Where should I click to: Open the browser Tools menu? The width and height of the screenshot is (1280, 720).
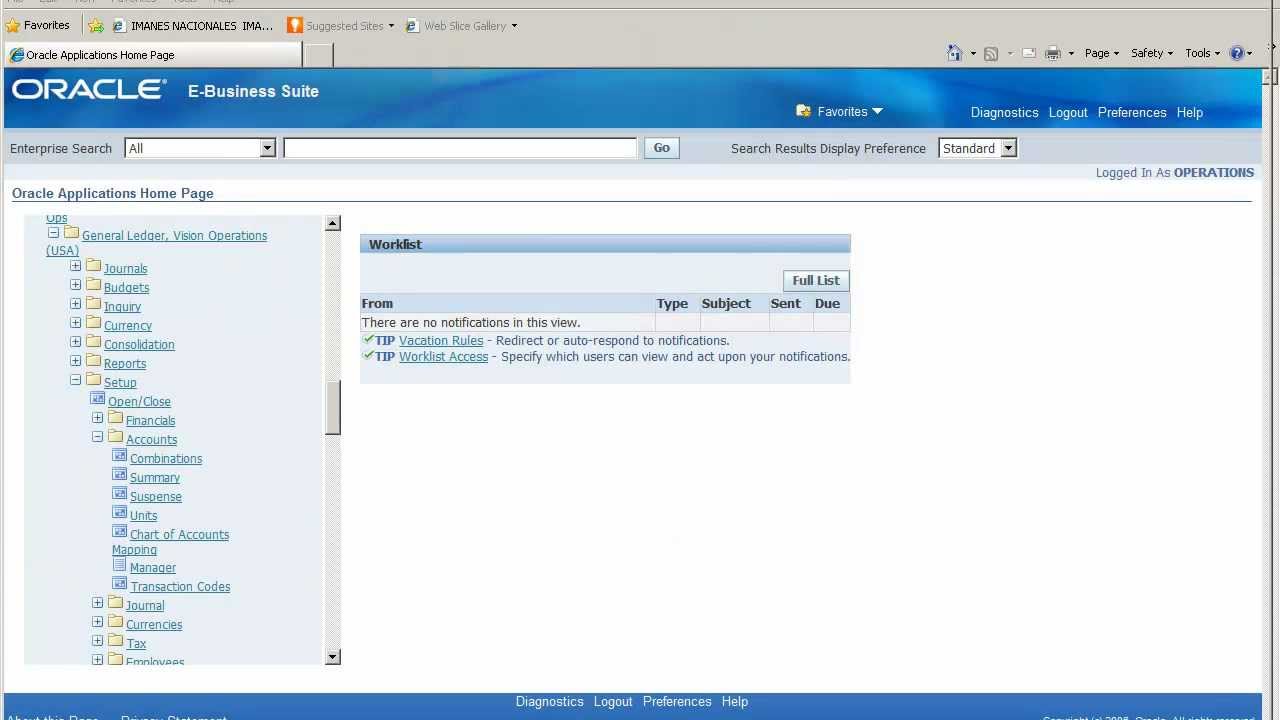pos(1203,53)
